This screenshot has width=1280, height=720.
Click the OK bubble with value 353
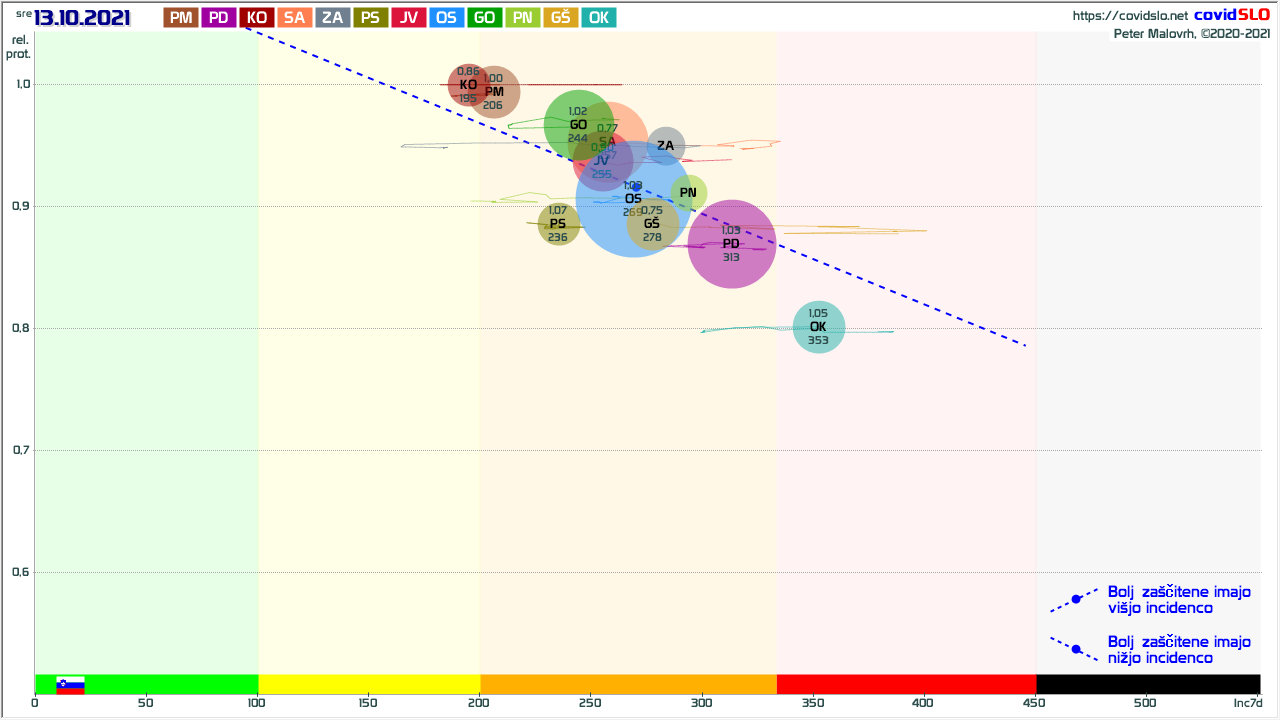[818, 327]
